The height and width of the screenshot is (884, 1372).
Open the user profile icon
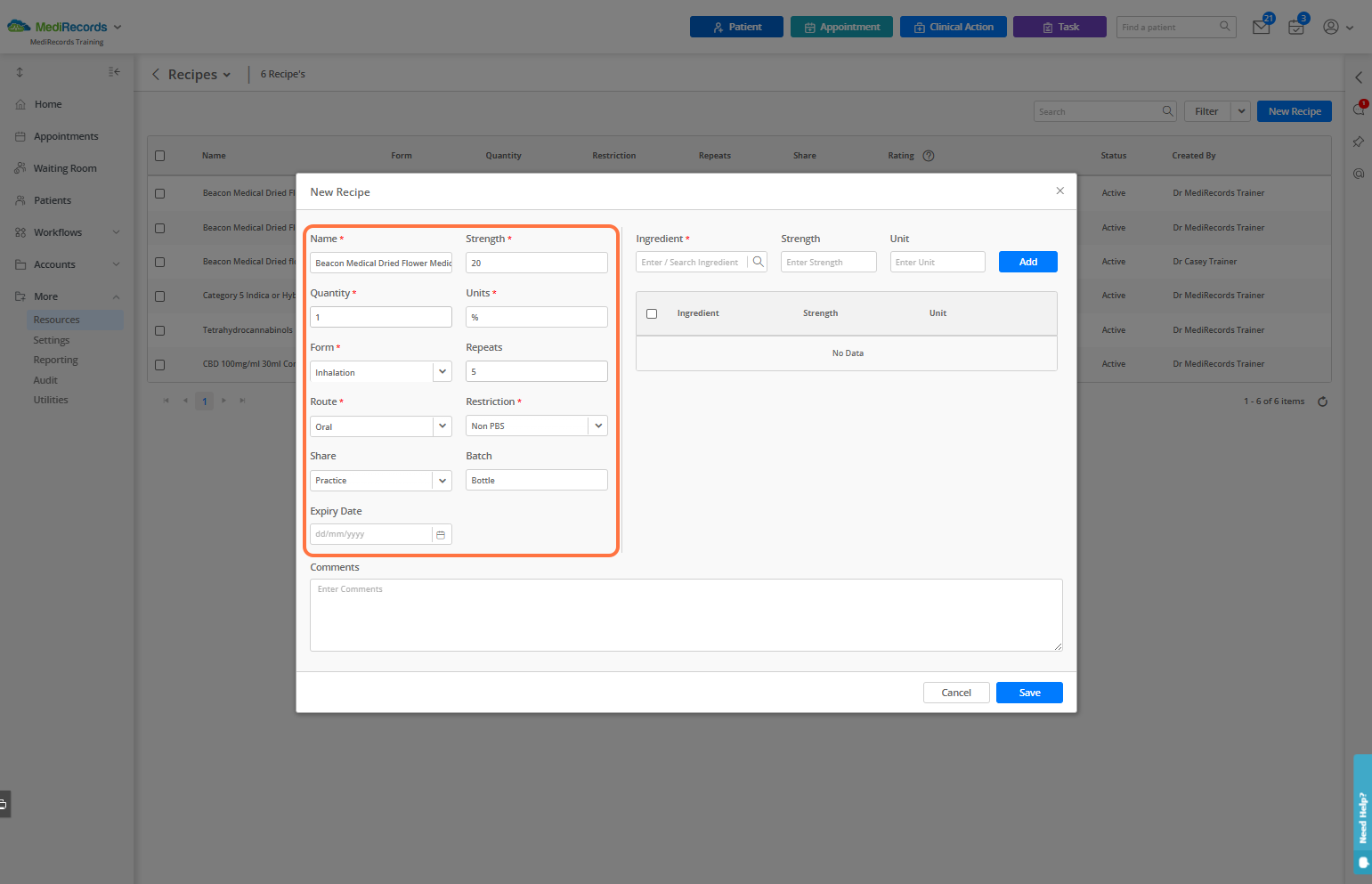click(x=1331, y=27)
